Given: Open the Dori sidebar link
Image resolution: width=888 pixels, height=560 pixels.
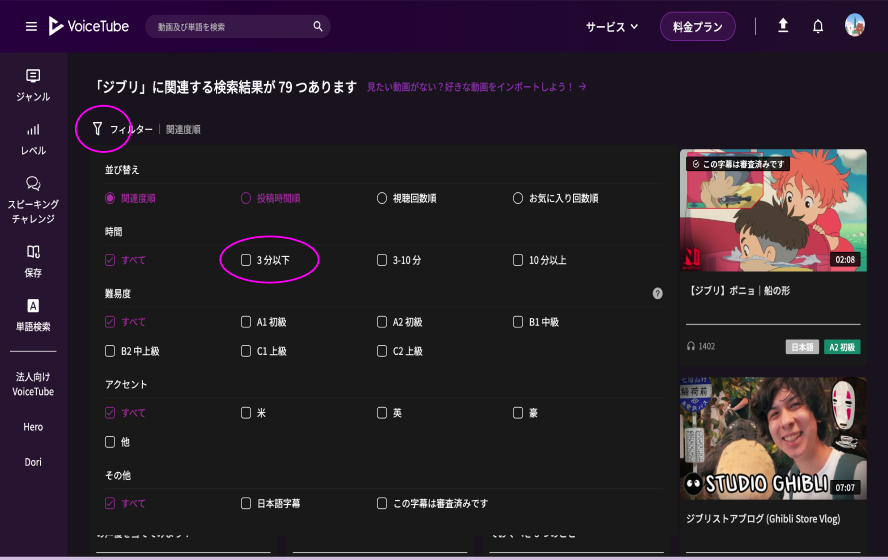Looking at the screenshot, I should point(33,462).
